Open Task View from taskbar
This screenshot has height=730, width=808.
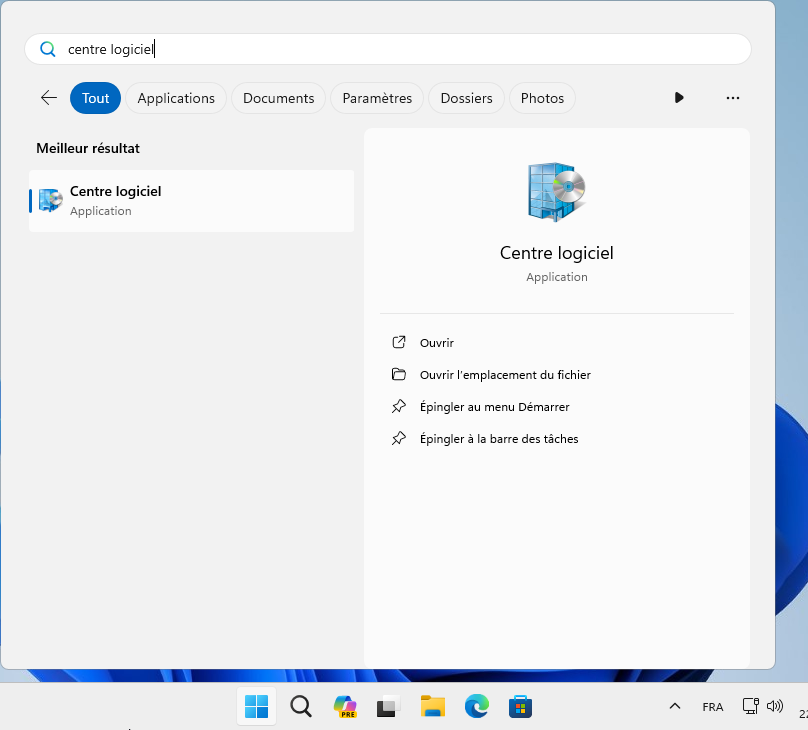pos(389,706)
